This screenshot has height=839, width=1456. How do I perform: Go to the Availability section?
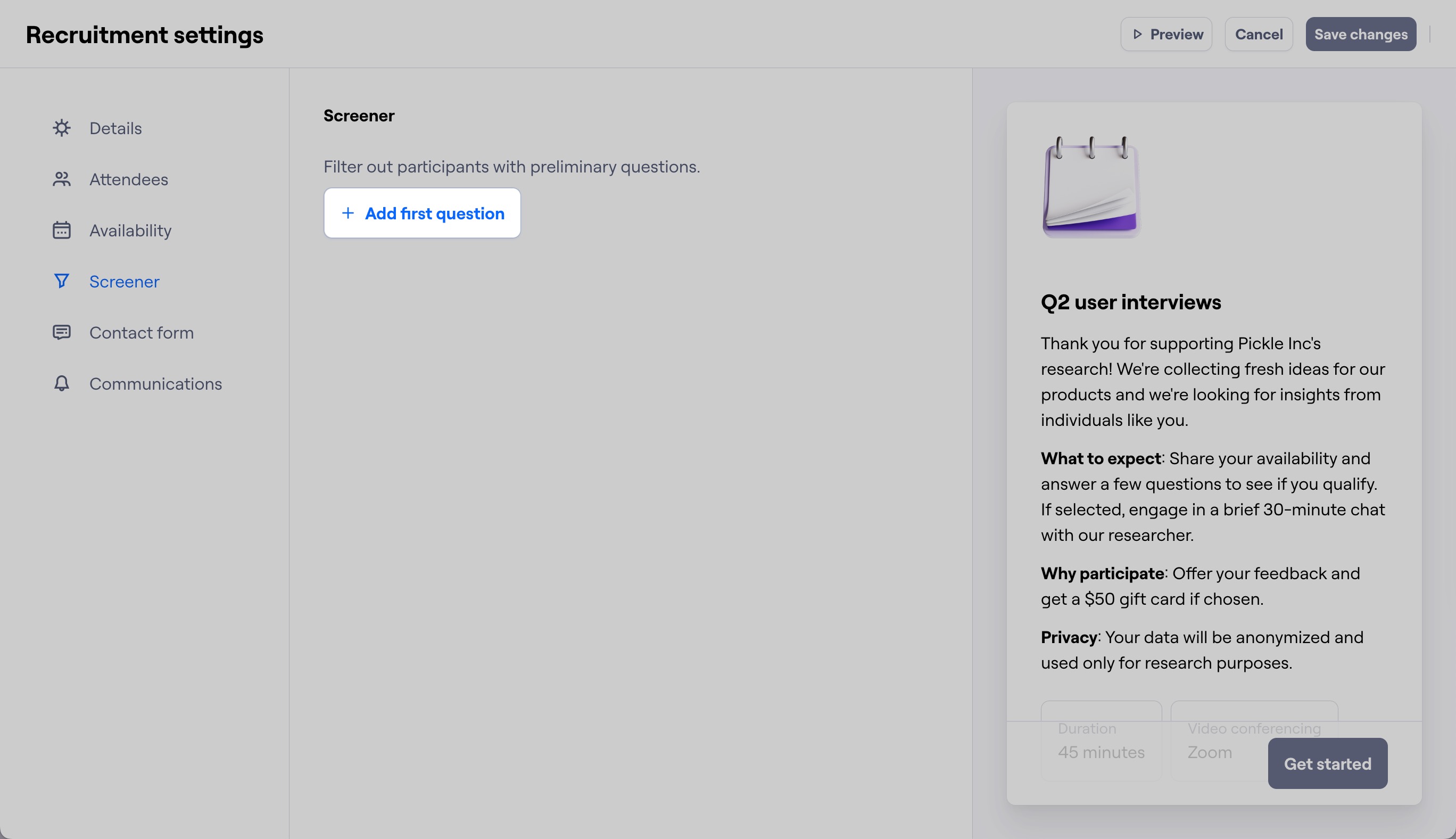[x=130, y=231]
